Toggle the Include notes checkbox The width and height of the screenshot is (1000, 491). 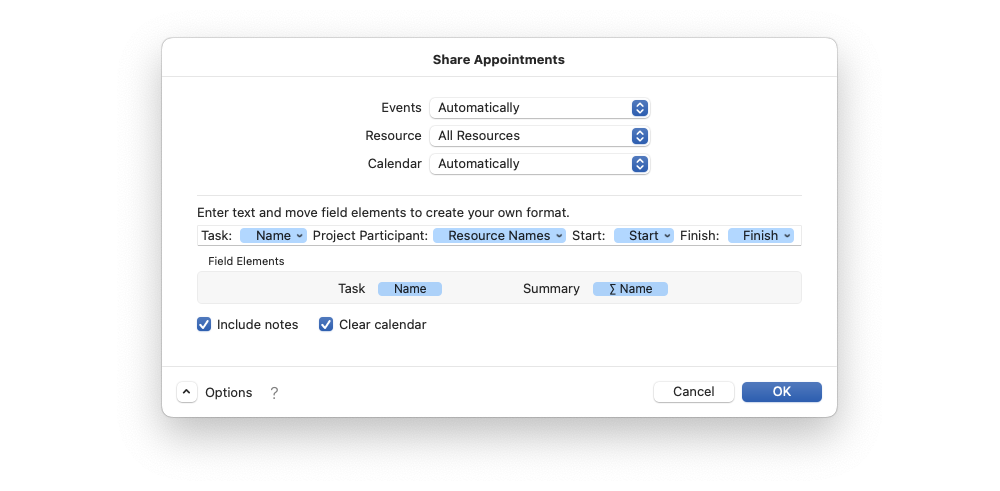[204, 325]
